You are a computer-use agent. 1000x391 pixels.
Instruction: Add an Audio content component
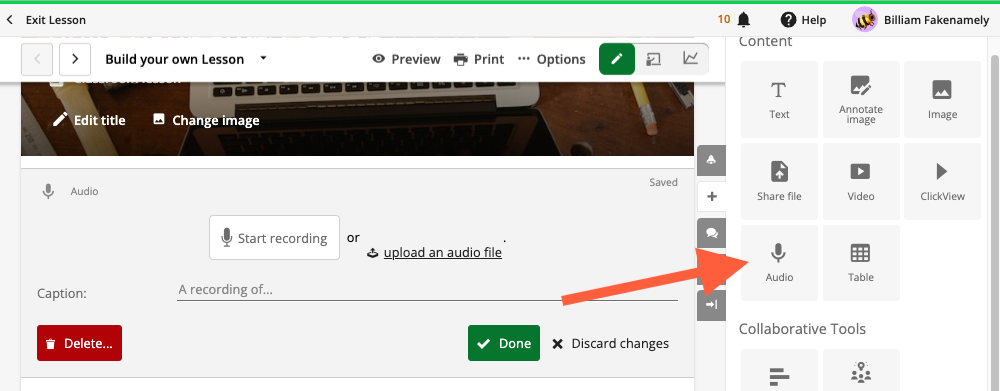pos(779,263)
